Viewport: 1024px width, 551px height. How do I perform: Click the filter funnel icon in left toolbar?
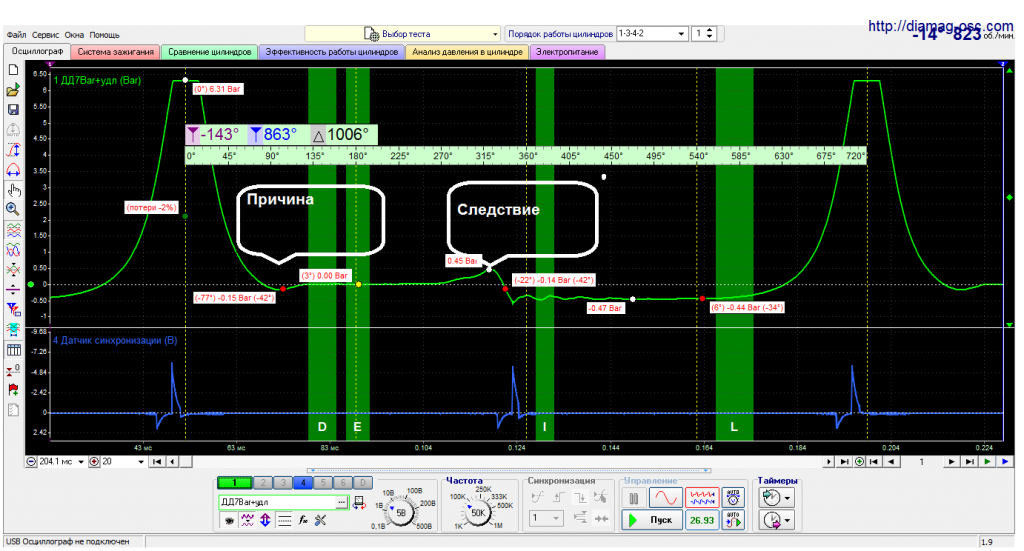[13, 309]
